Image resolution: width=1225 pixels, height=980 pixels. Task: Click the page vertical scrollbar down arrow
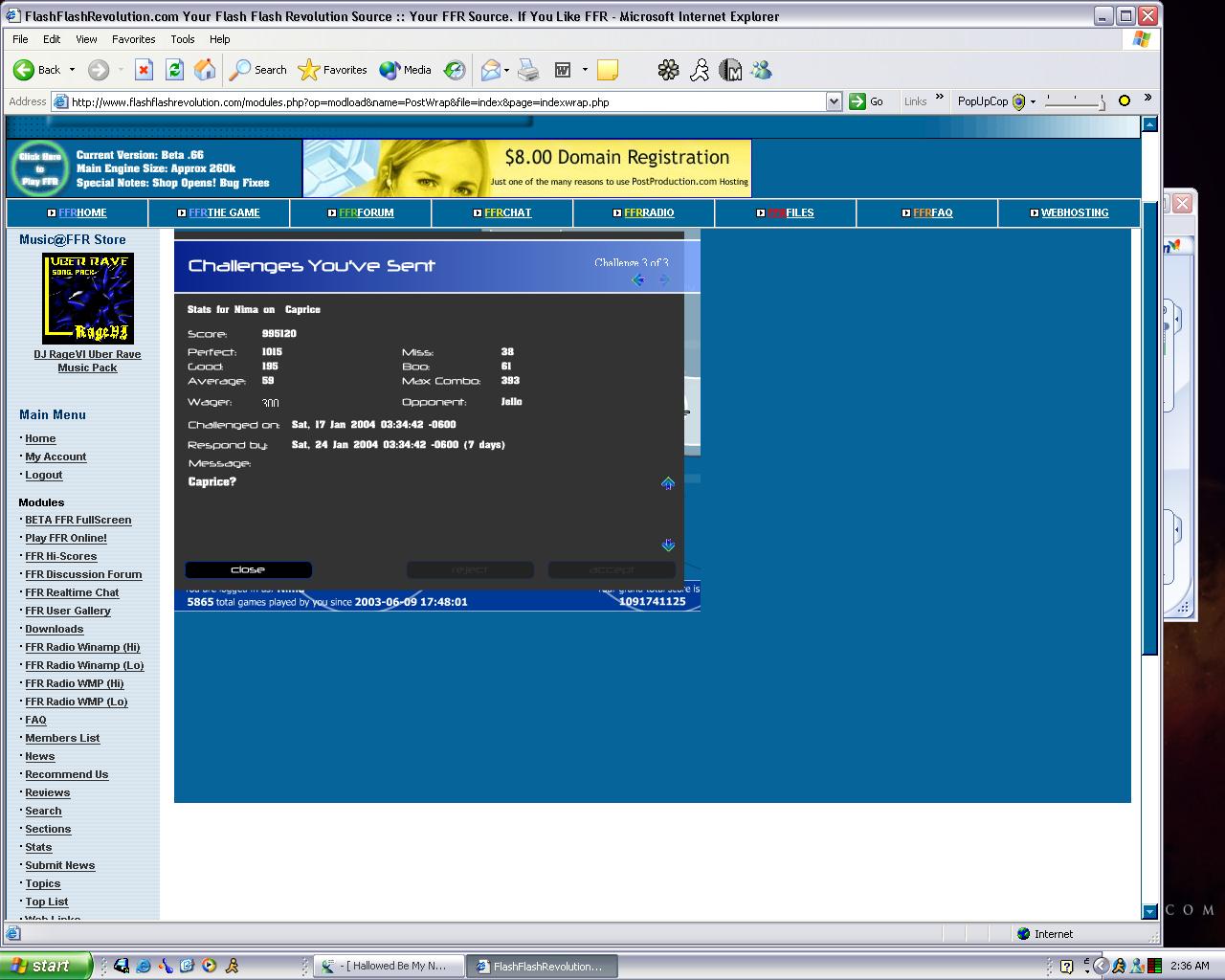click(1150, 911)
